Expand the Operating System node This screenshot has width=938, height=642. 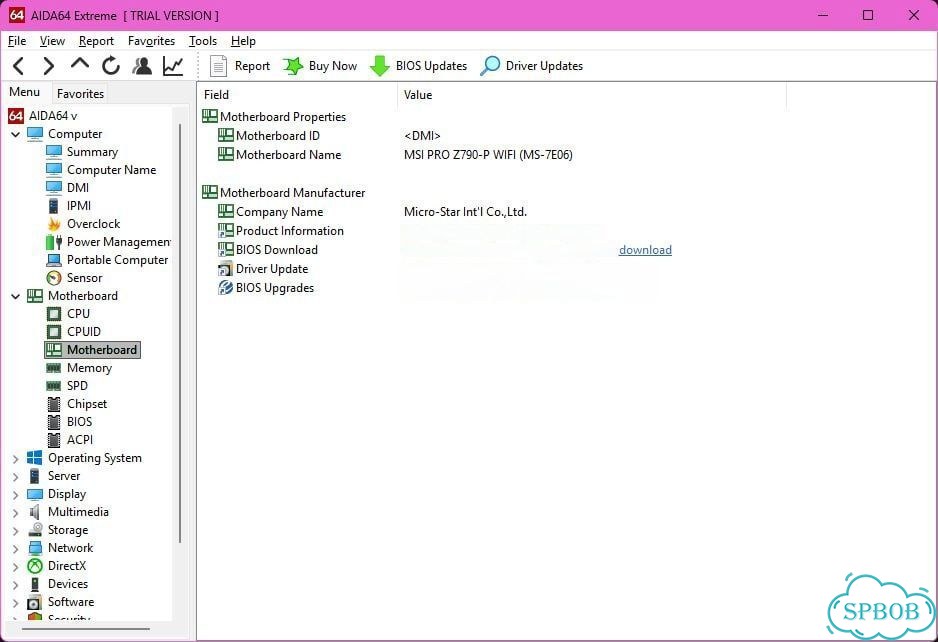(16, 459)
